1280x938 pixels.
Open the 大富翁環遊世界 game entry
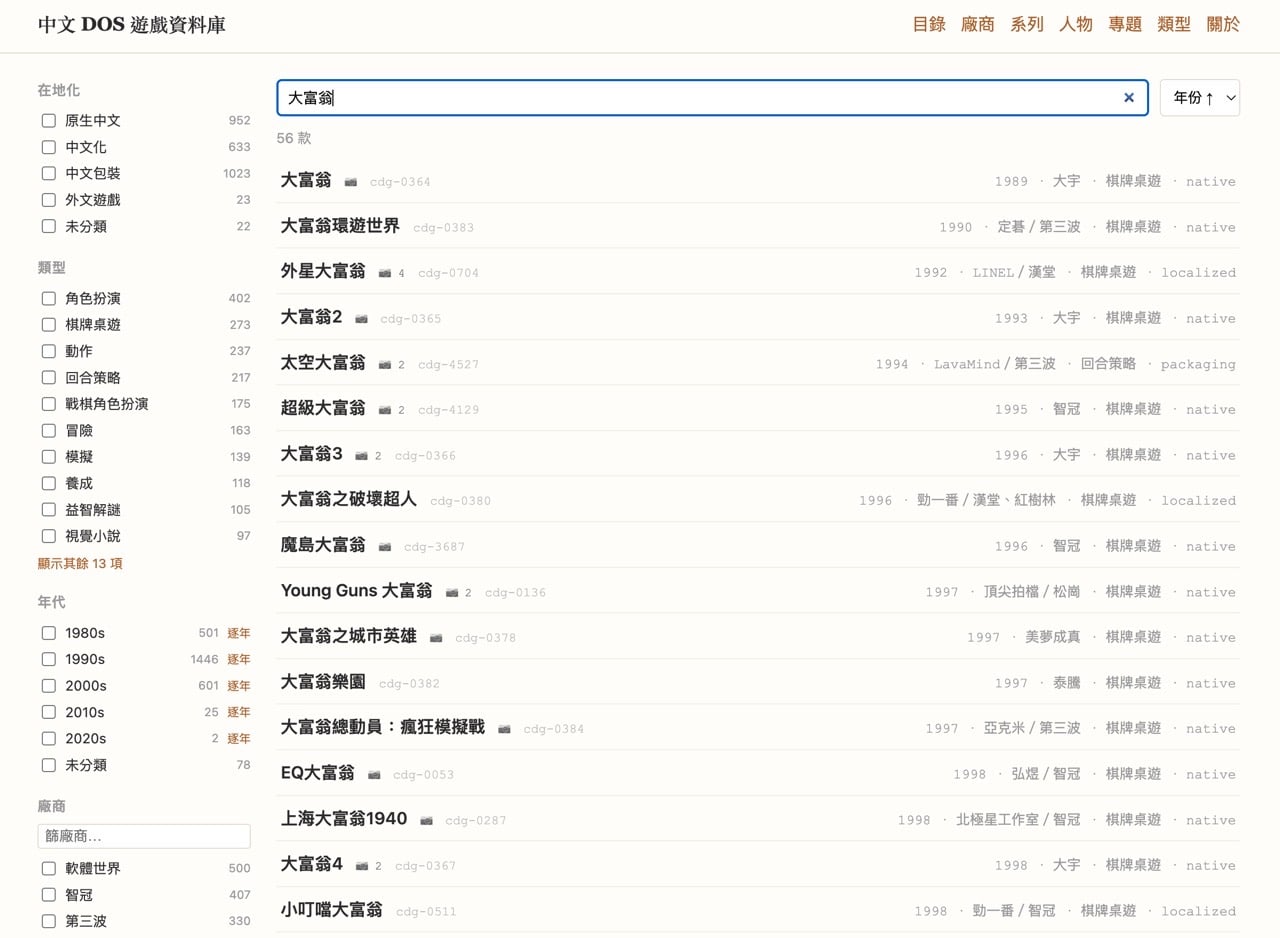coord(340,226)
